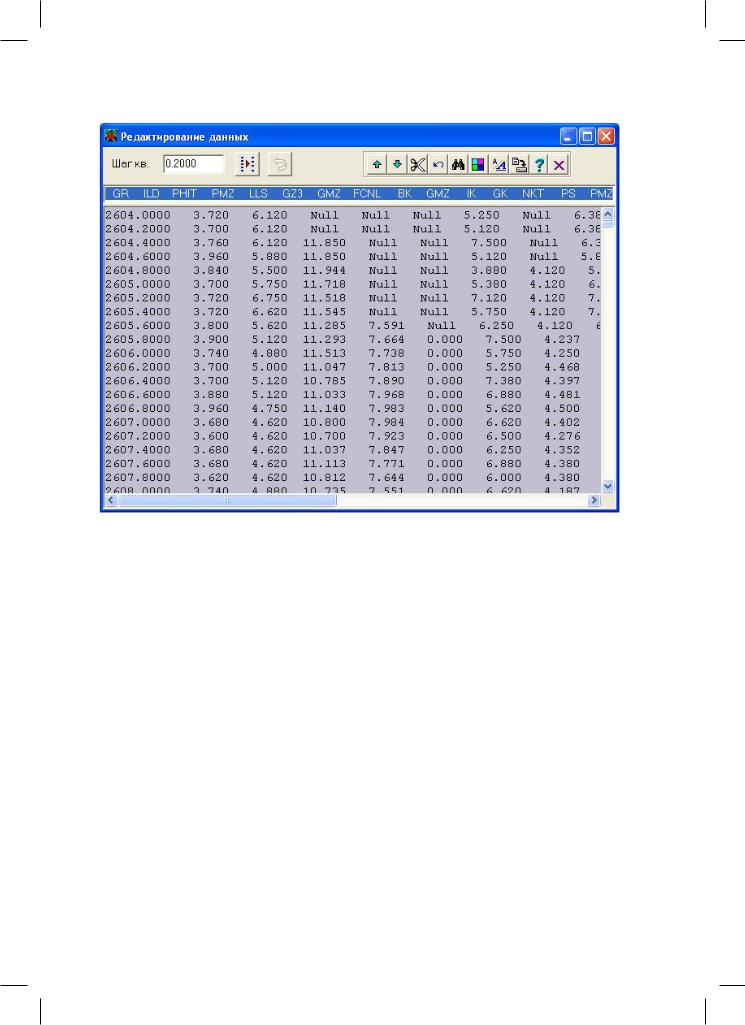Select the LLS column header

(258, 193)
